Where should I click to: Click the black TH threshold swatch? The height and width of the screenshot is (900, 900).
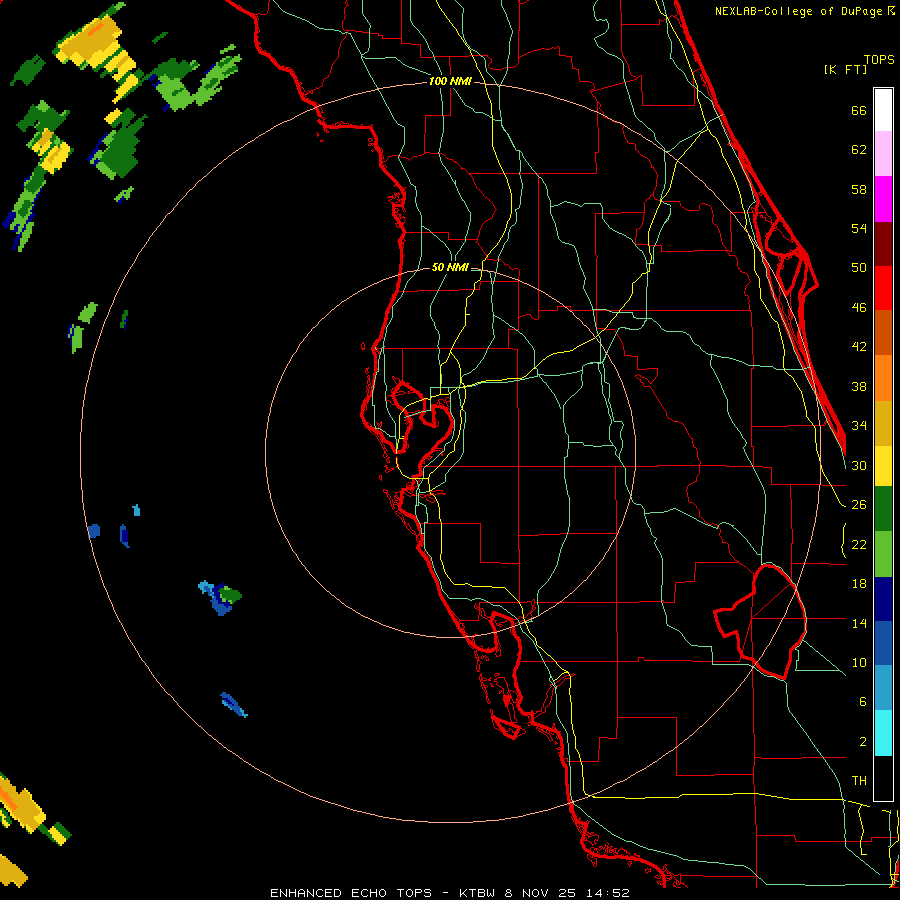883,778
